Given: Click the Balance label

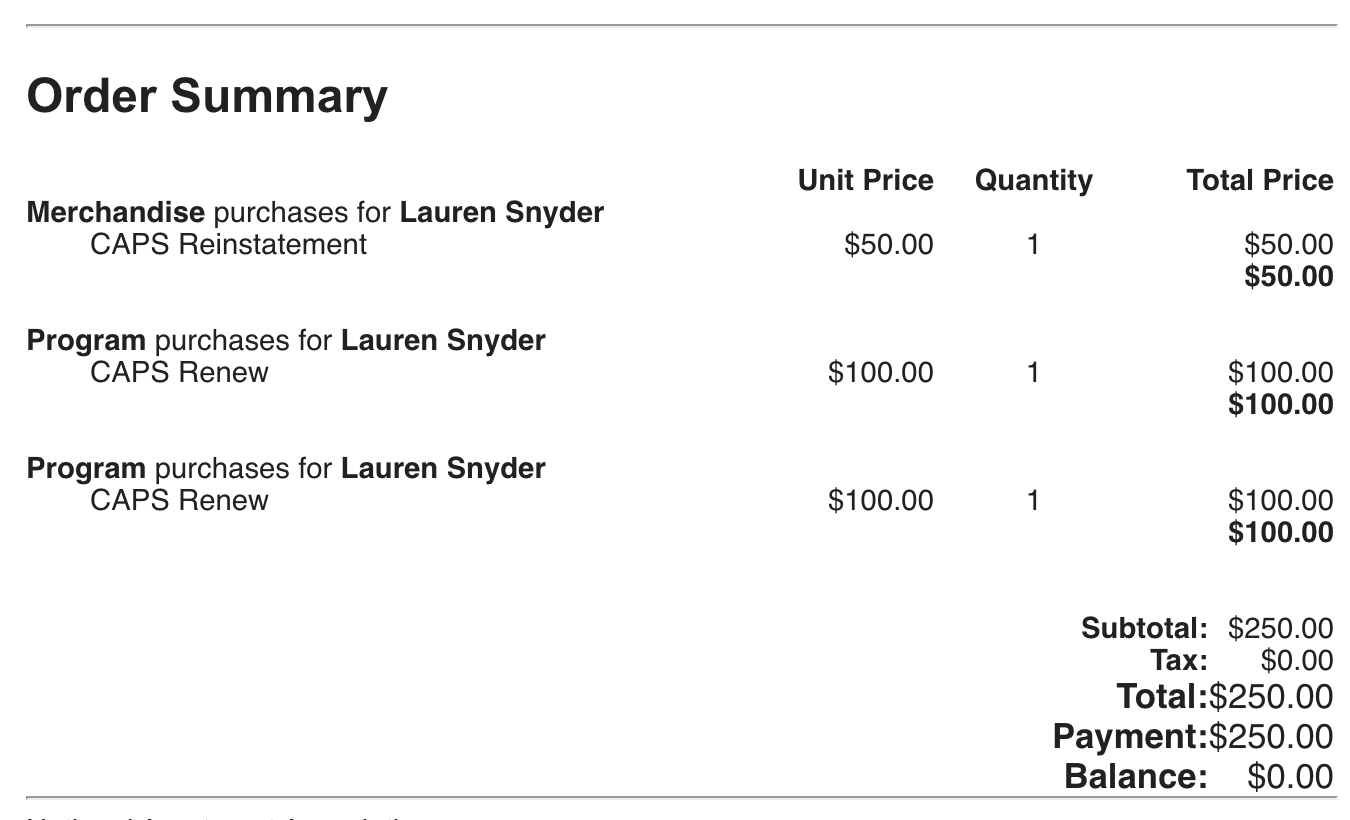Looking at the screenshot, I should pyautogui.click(x=1135, y=776).
